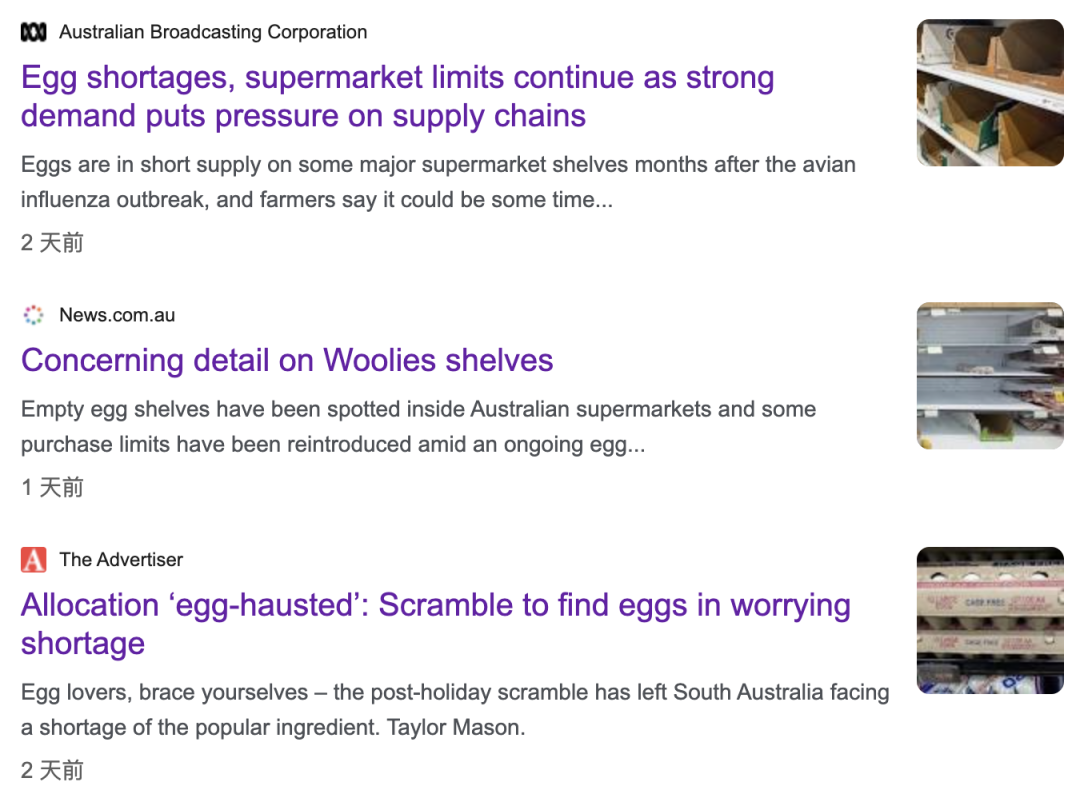Click the timestamp under The Advertiser article

52,770
